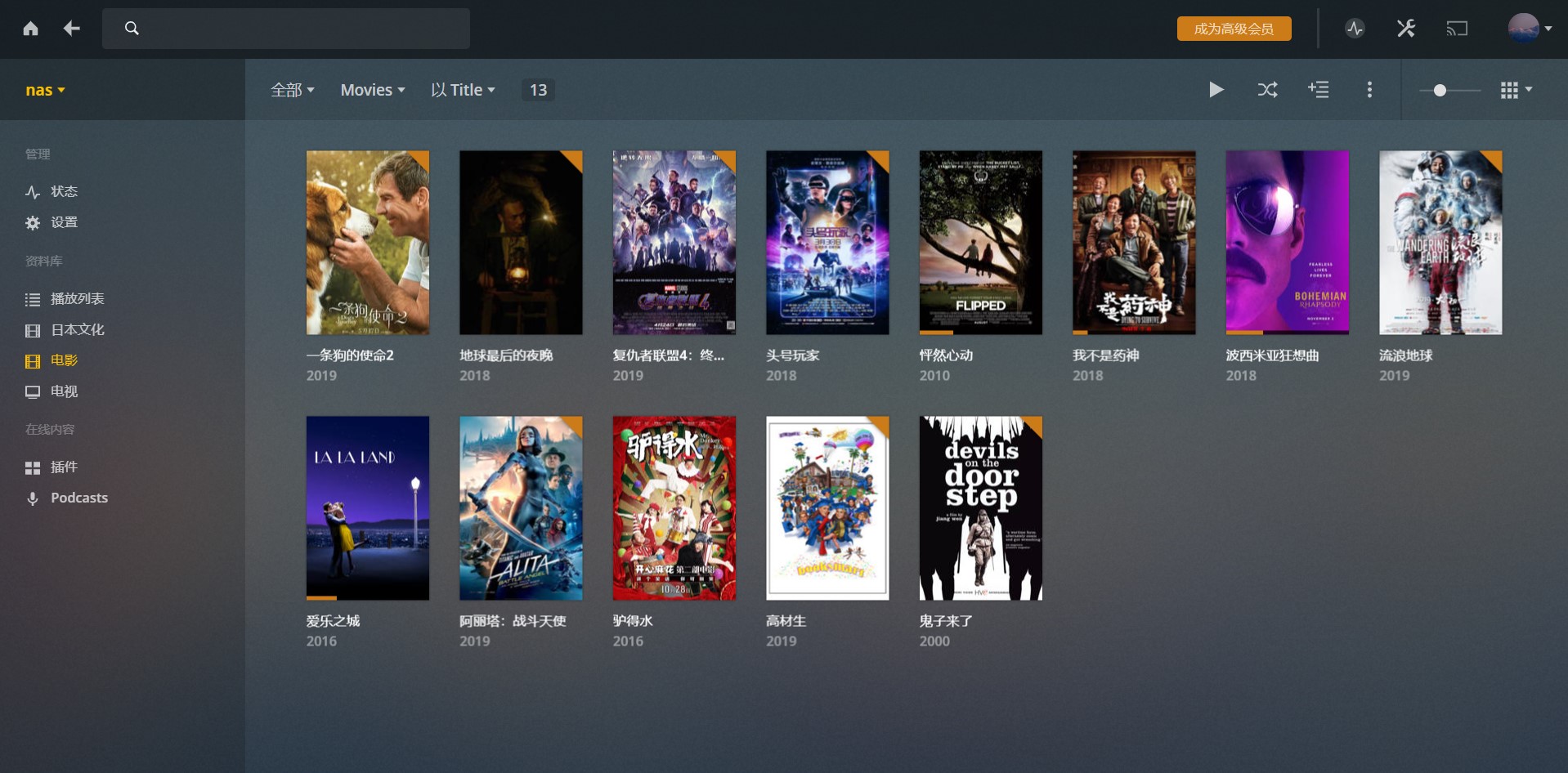
Task: Add library to playlist icon
Action: tap(1319, 90)
